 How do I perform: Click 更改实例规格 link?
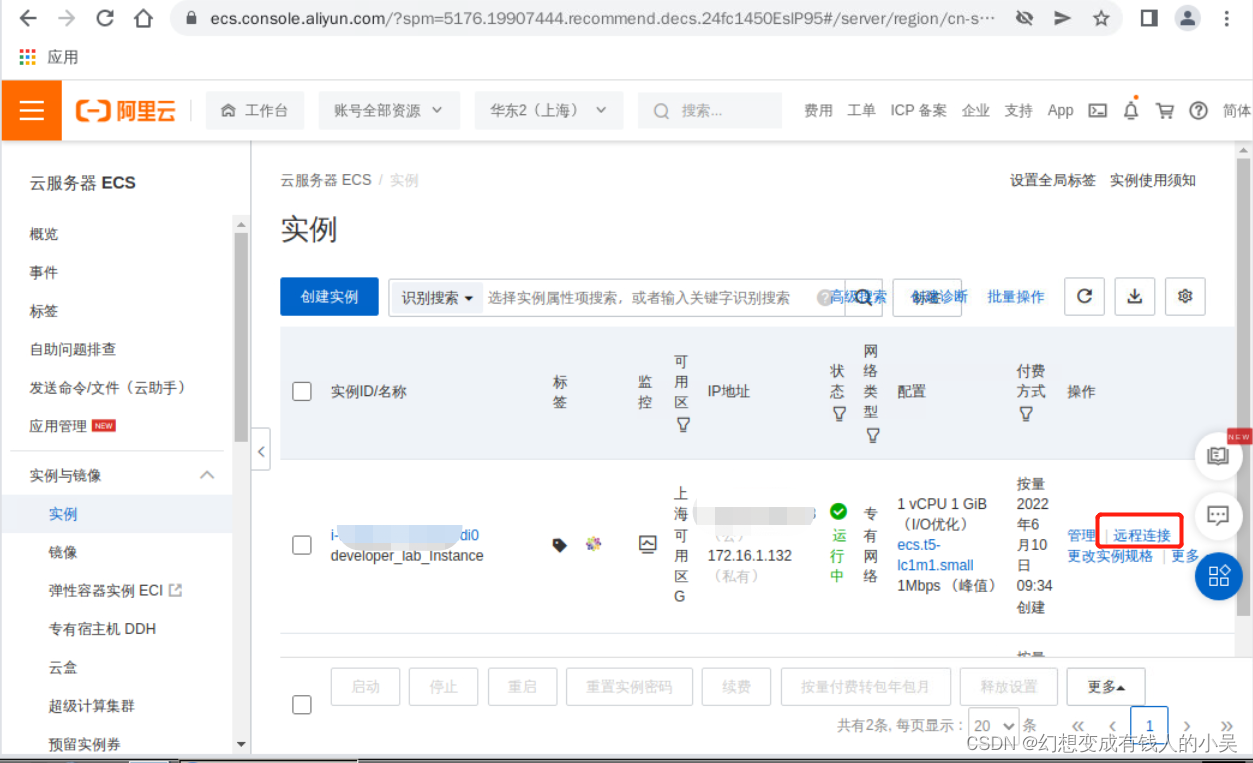click(x=1110, y=556)
